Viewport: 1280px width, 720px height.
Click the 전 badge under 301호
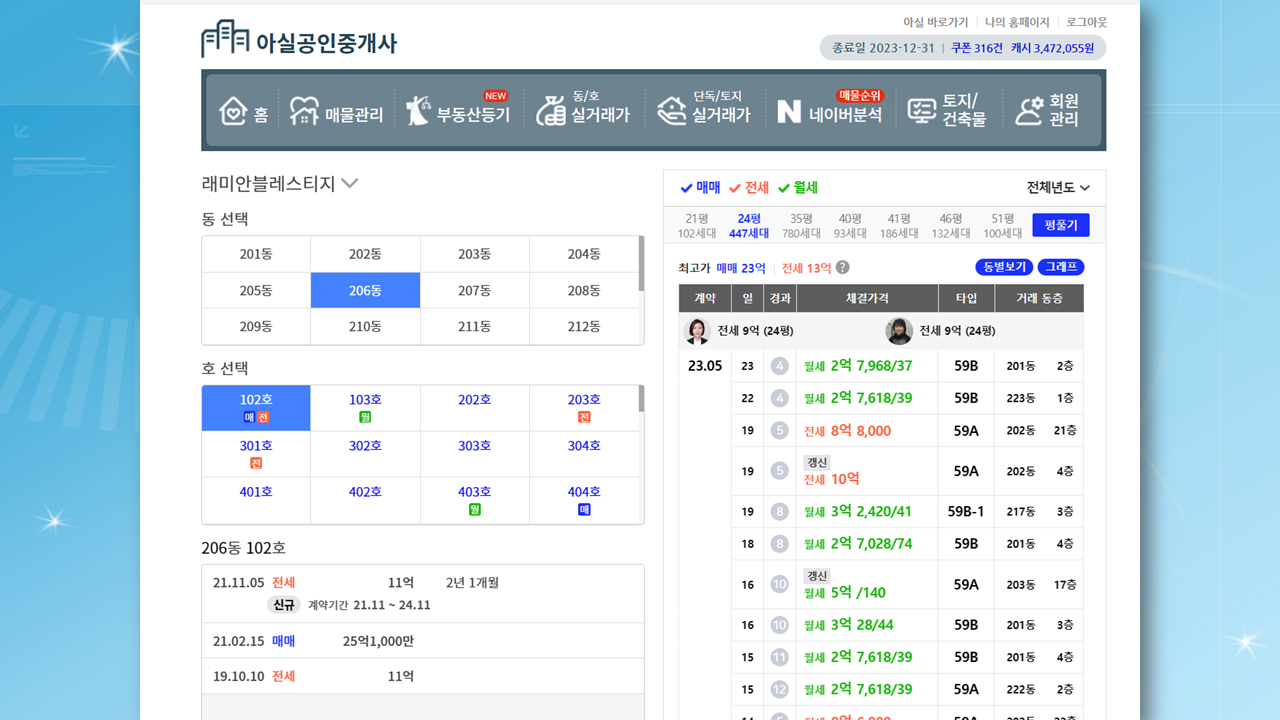[256, 463]
